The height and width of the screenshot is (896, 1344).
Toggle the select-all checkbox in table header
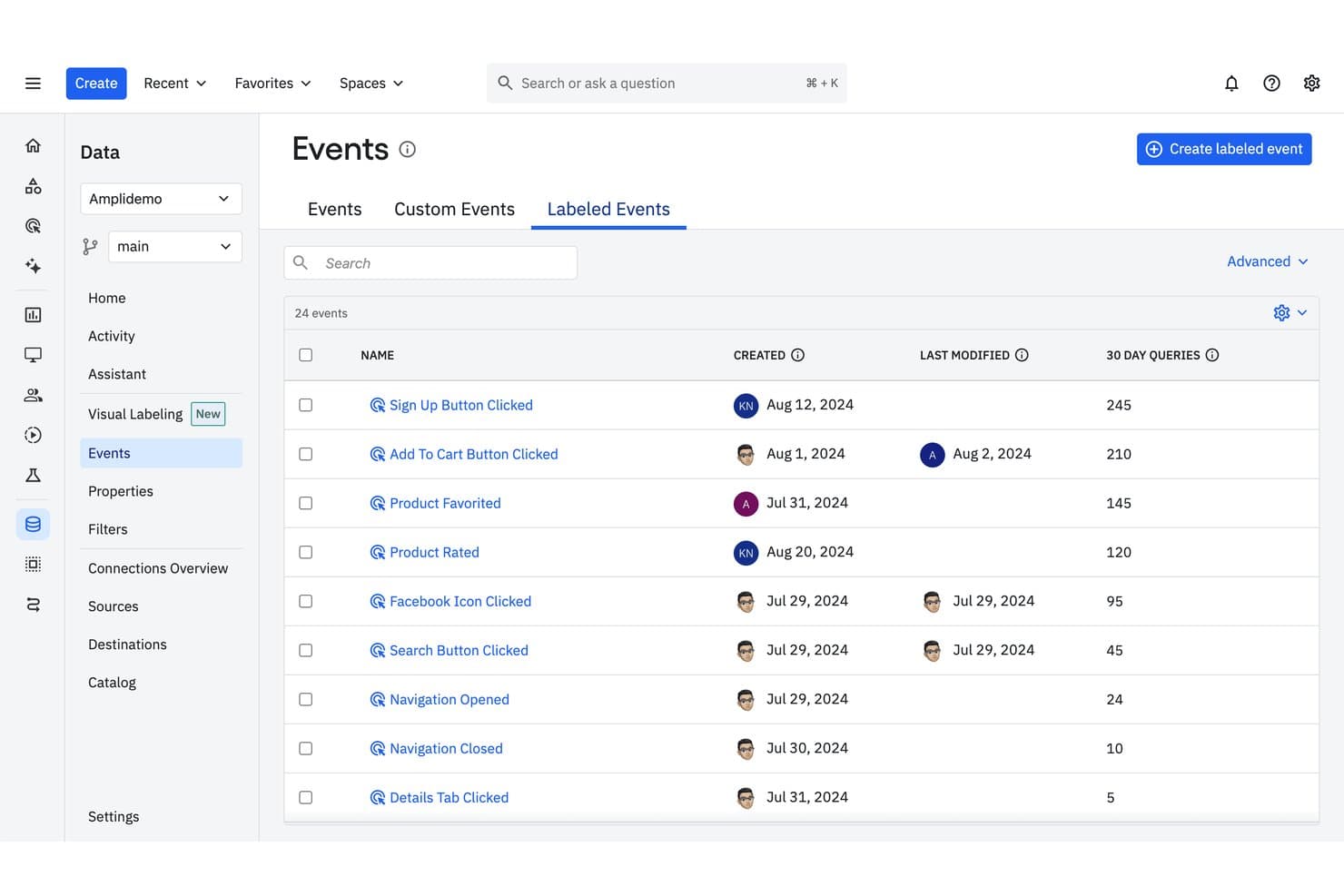click(305, 355)
